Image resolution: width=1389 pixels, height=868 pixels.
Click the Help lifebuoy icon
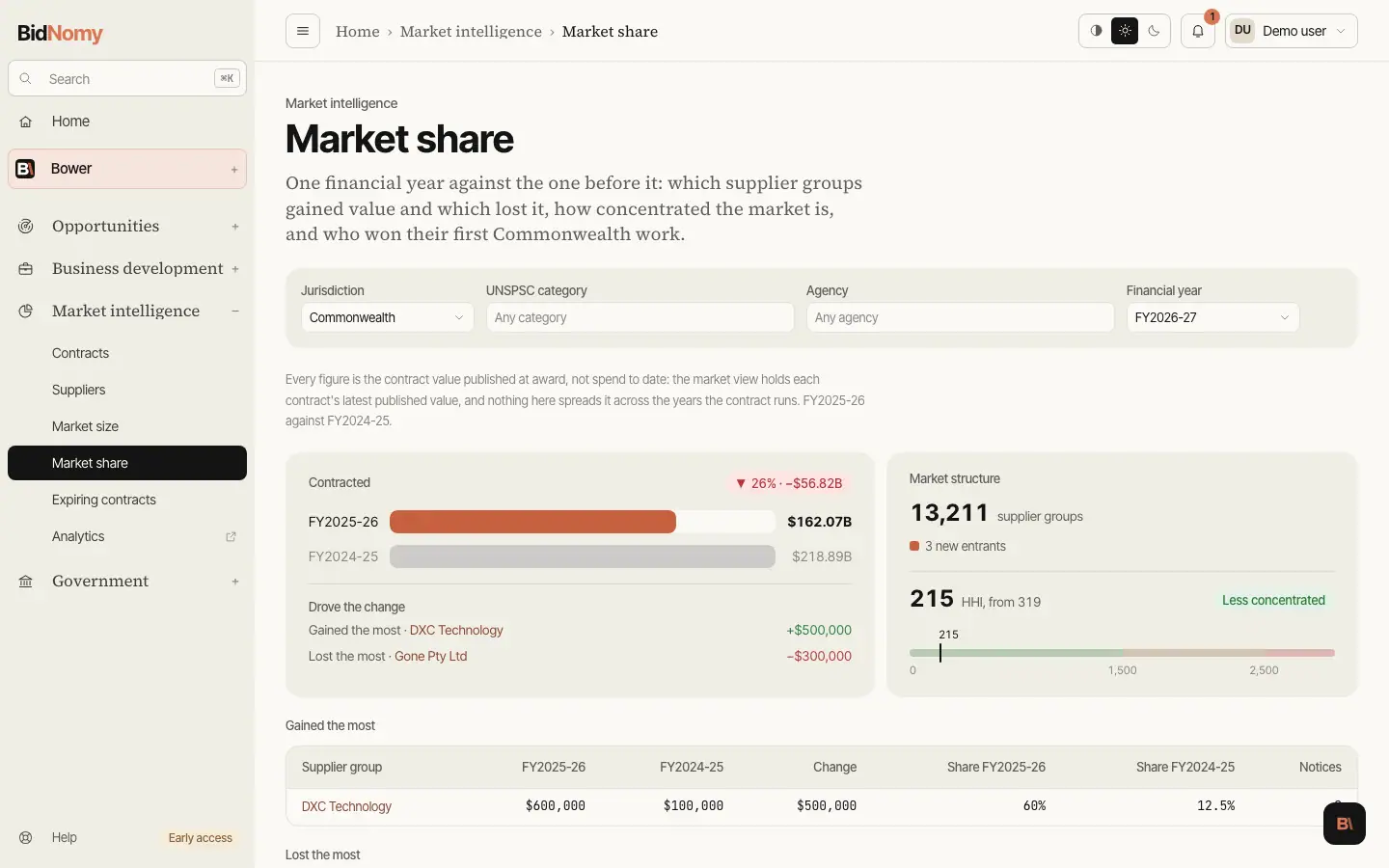(26, 837)
